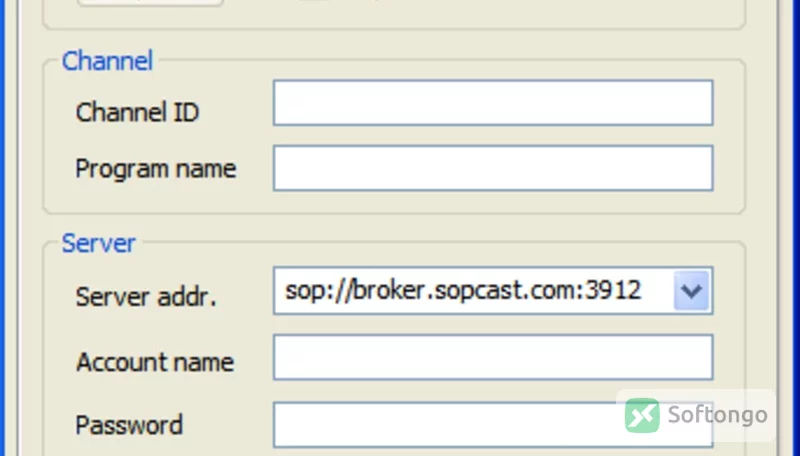Click the Account name label
Screen dimensions: 800x456
[x=155, y=362]
